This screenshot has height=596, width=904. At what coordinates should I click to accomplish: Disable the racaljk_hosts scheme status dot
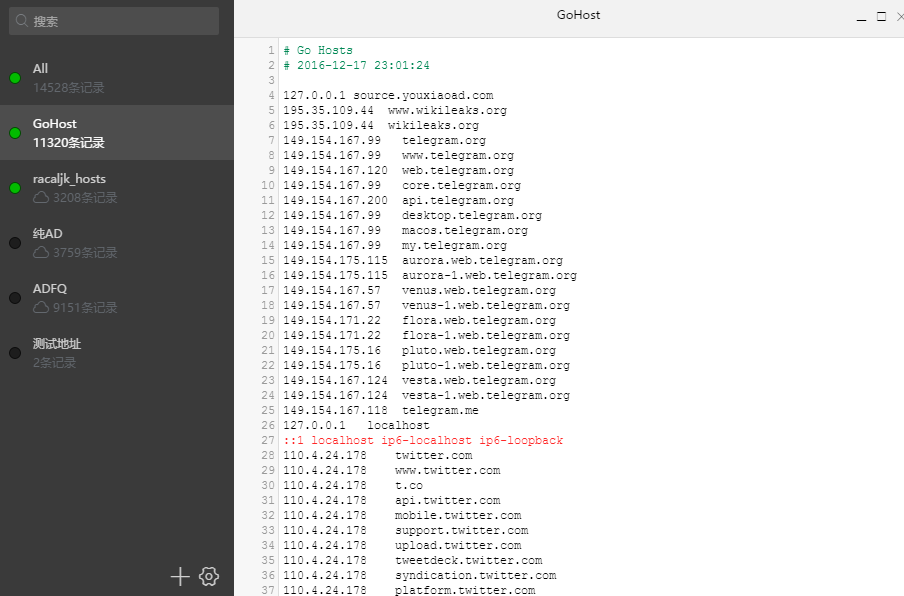(x=16, y=188)
